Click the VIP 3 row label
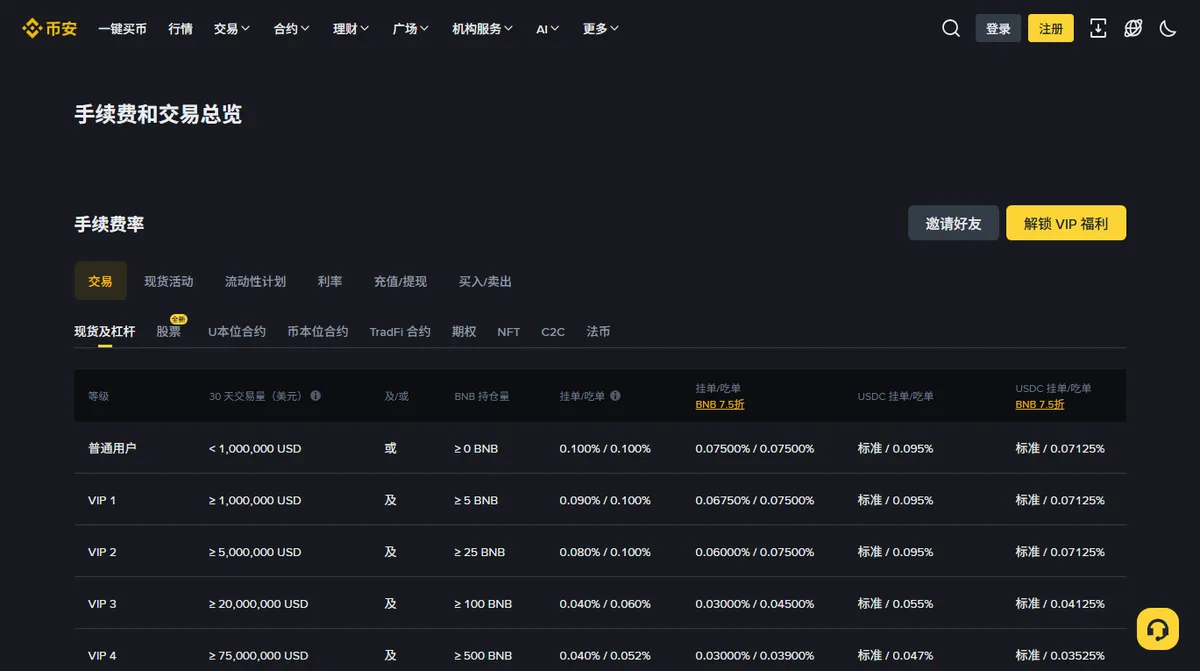The height and width of the screenshot is (671, 1200). click(x=102, y=604)
